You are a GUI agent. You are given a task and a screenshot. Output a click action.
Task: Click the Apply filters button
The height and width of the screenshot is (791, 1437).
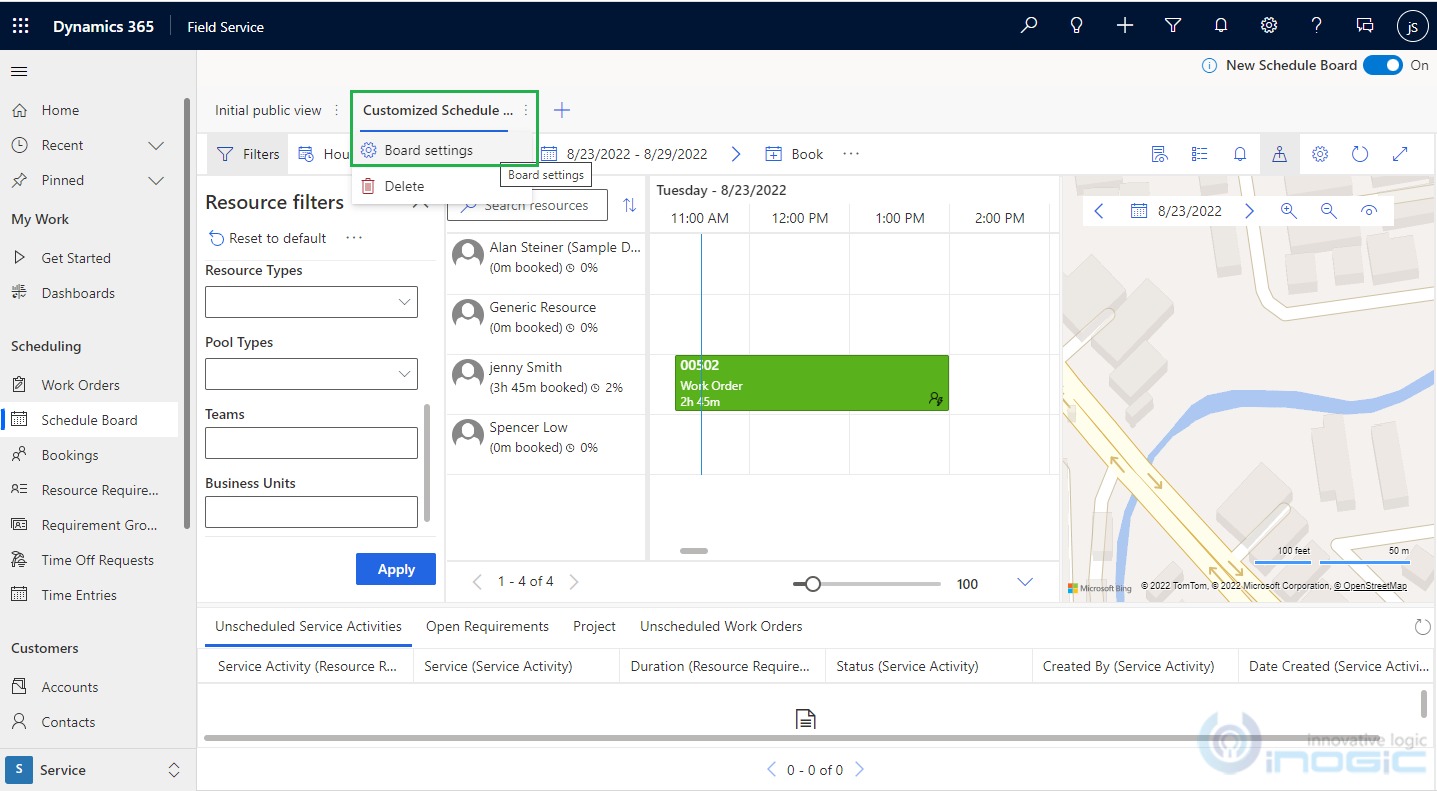pos(395,569)
